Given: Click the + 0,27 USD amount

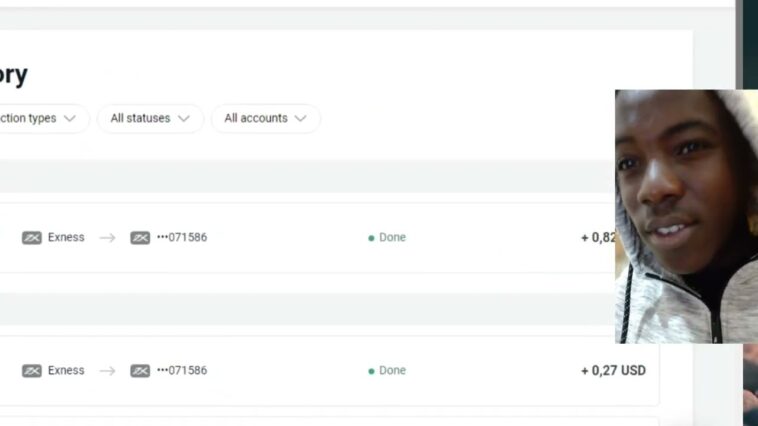Looking at the screenshot, I should point(613,370).
